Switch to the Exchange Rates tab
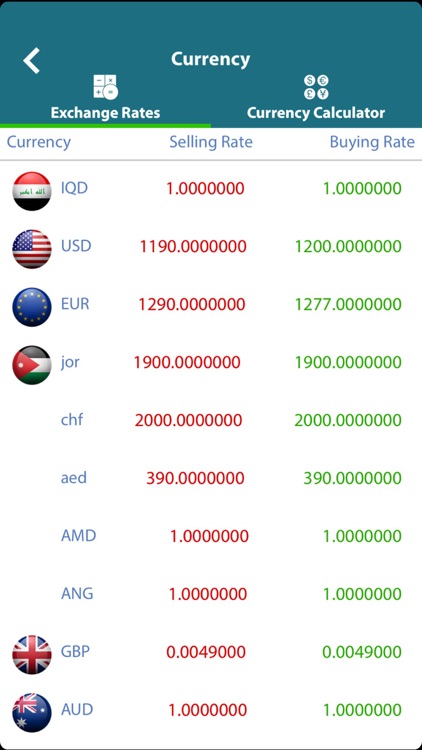Screen dimensions: 422x750 click(x=105, y=99)
